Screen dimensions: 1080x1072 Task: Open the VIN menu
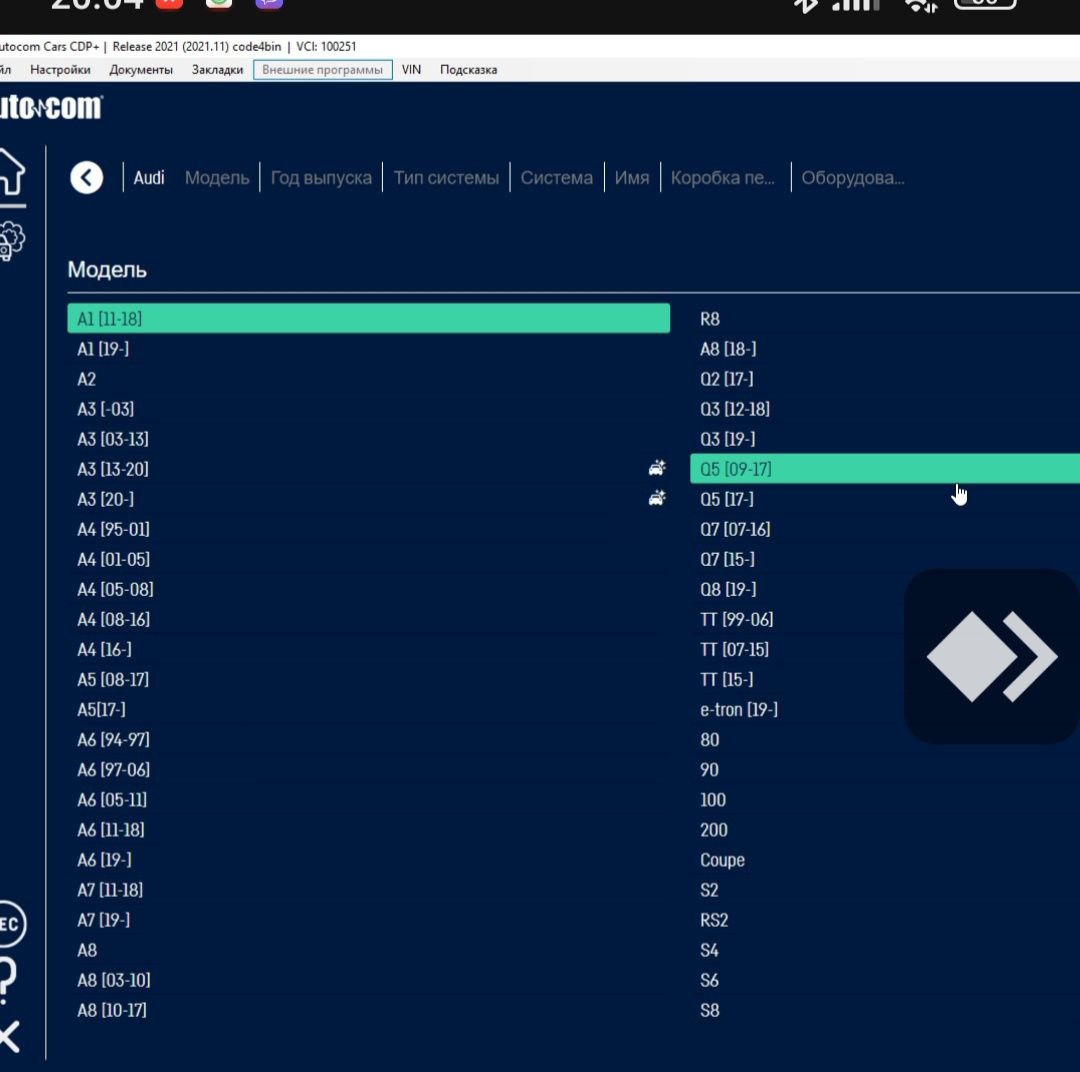tap(411, 70)
